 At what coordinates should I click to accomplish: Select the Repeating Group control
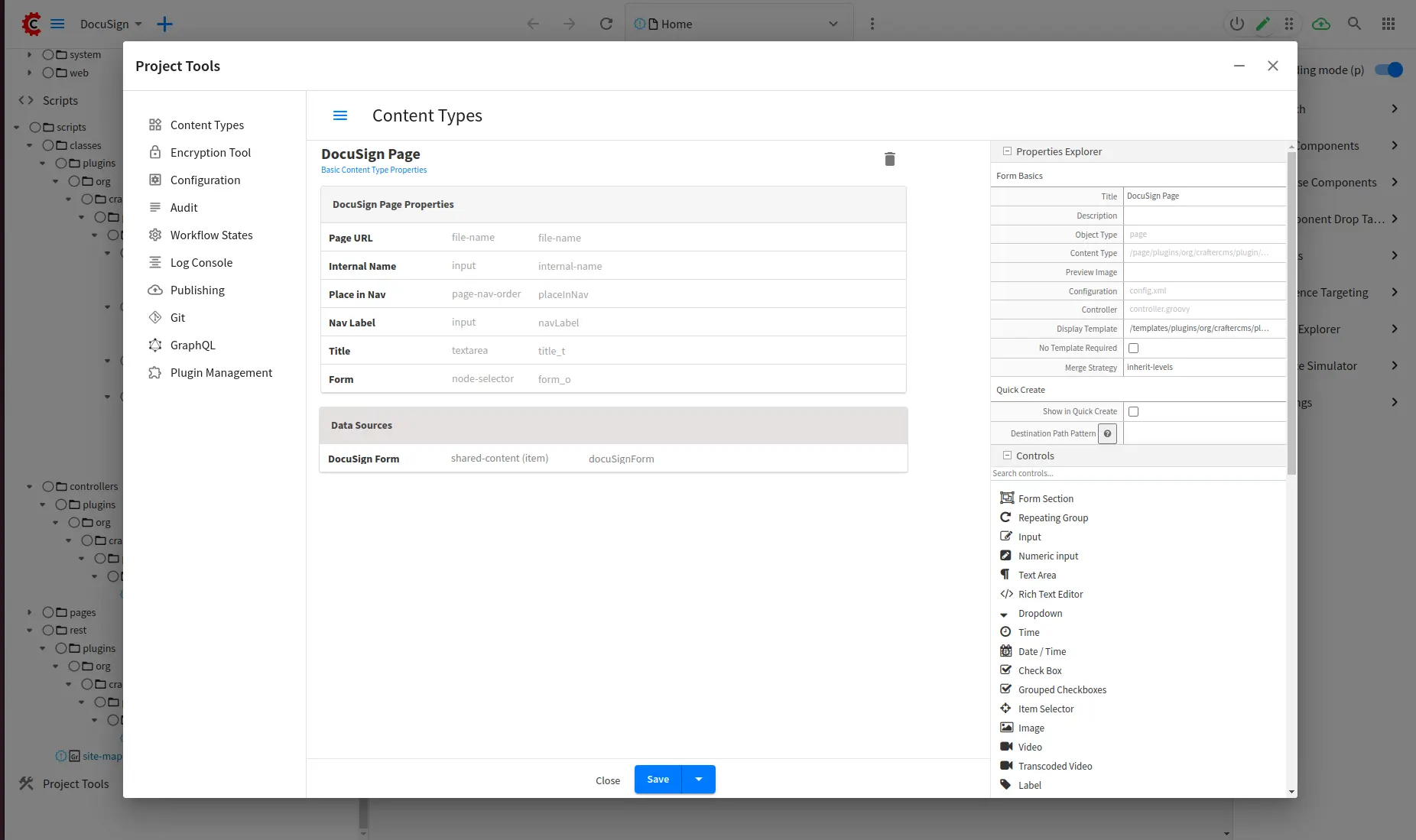point(1052,517)
